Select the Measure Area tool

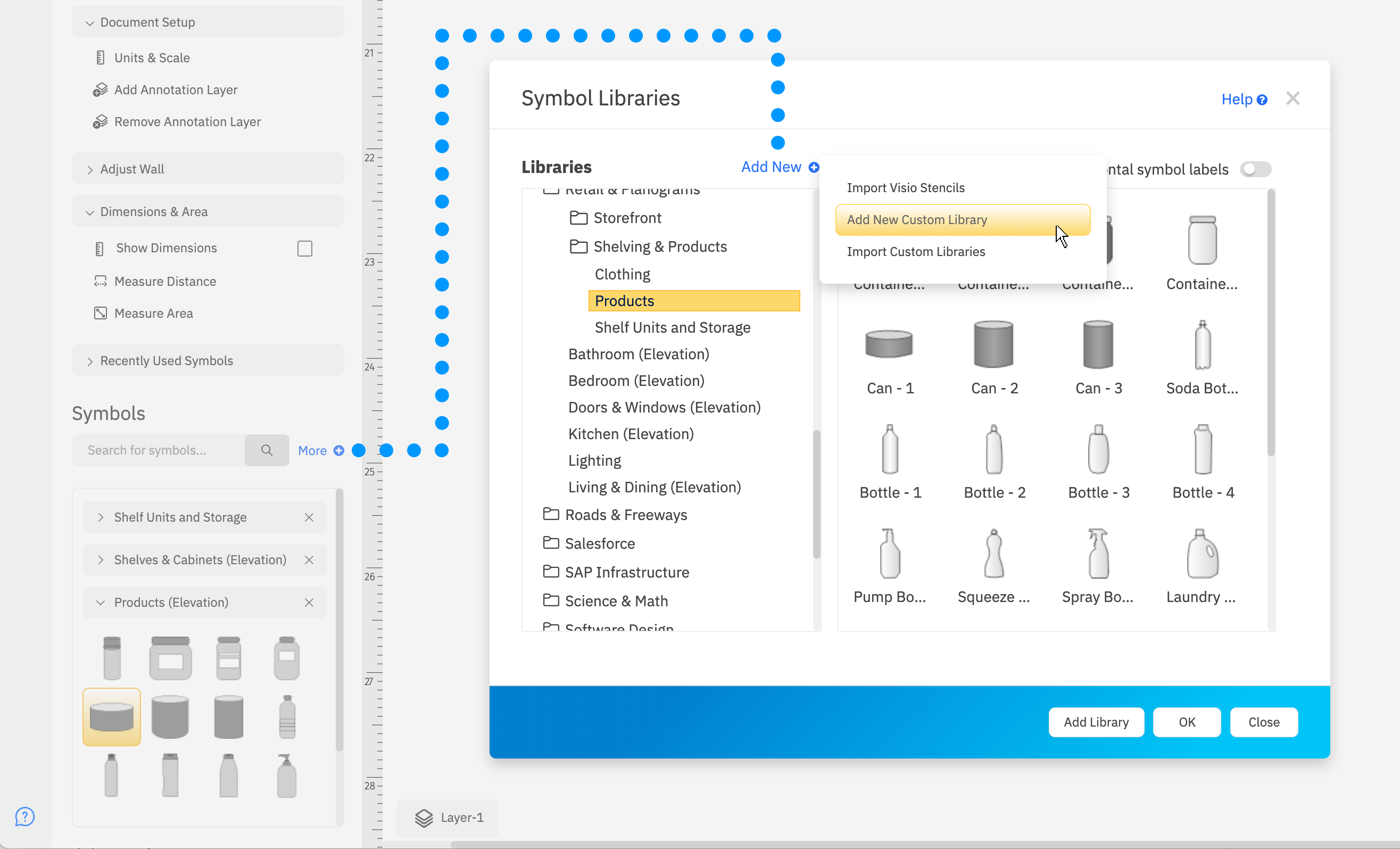click(101, 312)
